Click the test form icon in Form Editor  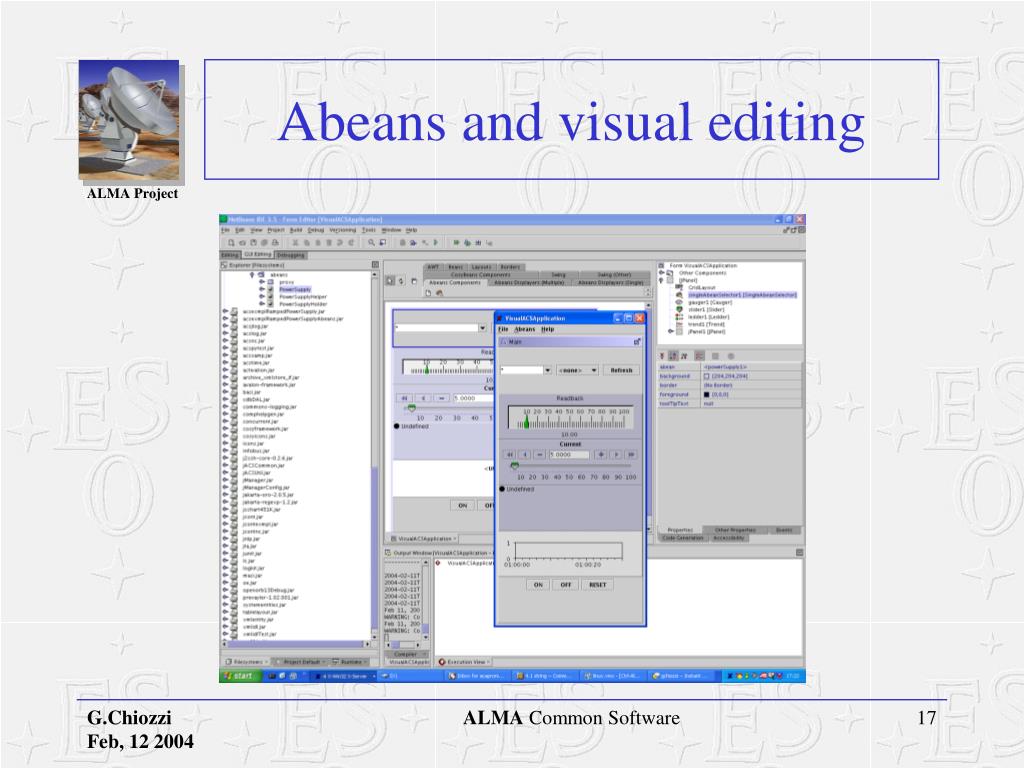413,281
